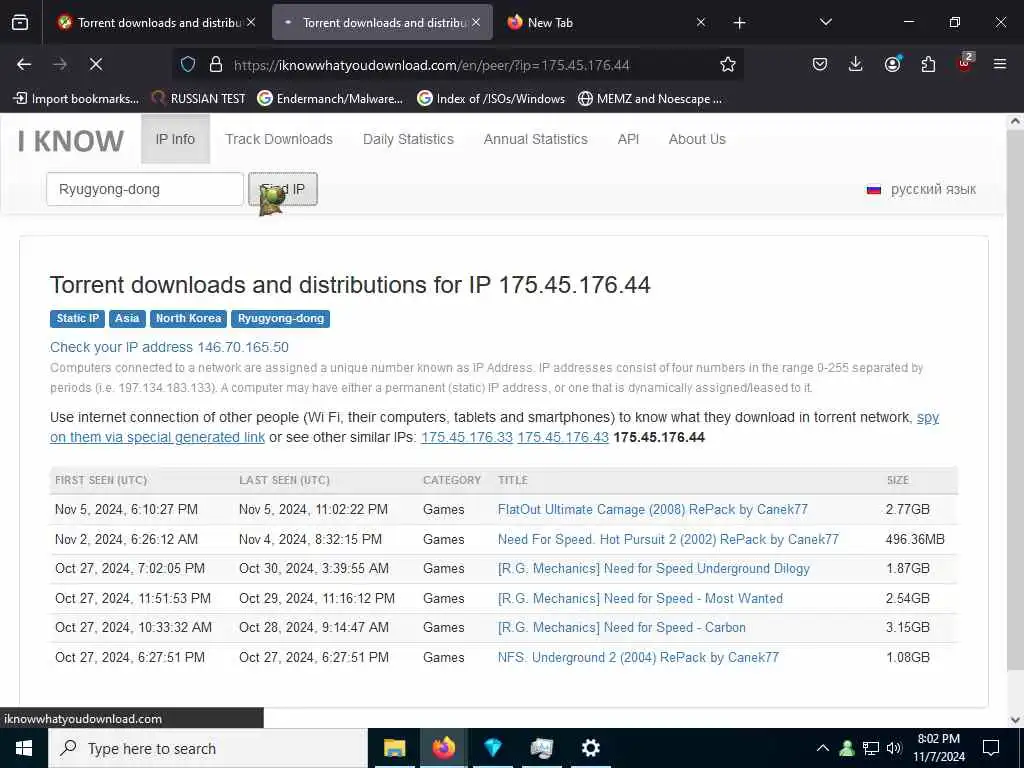Open the Firefox account menu

click(892, 64)
